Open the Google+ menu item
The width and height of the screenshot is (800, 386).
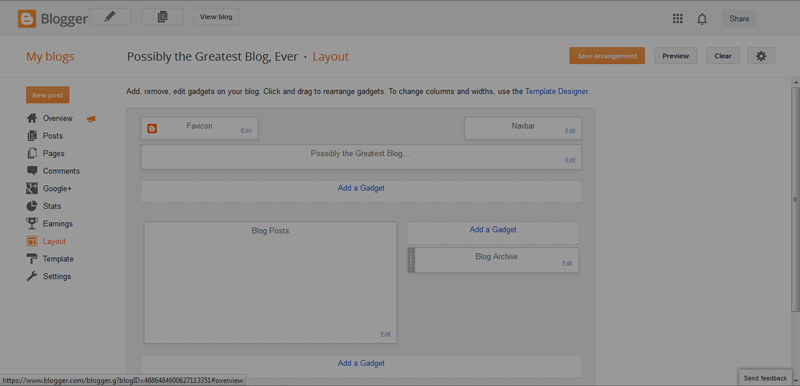click(x=57, y=189)
